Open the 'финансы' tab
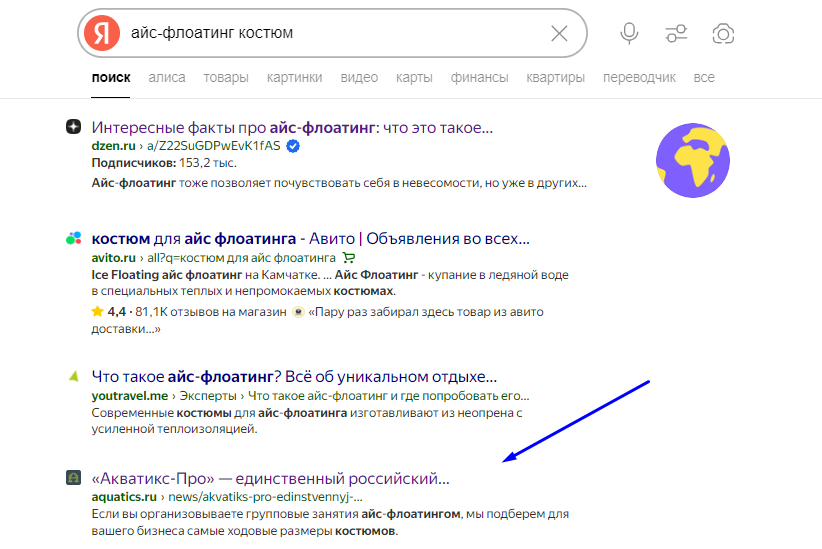The width and height of the screenshot is (822, 549). pyautogui.click(x=479, y=78)
